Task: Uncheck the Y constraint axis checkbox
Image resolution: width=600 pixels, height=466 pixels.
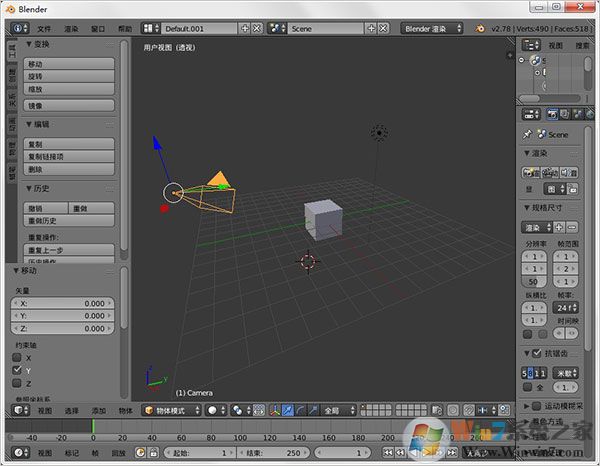Action: 17,370
